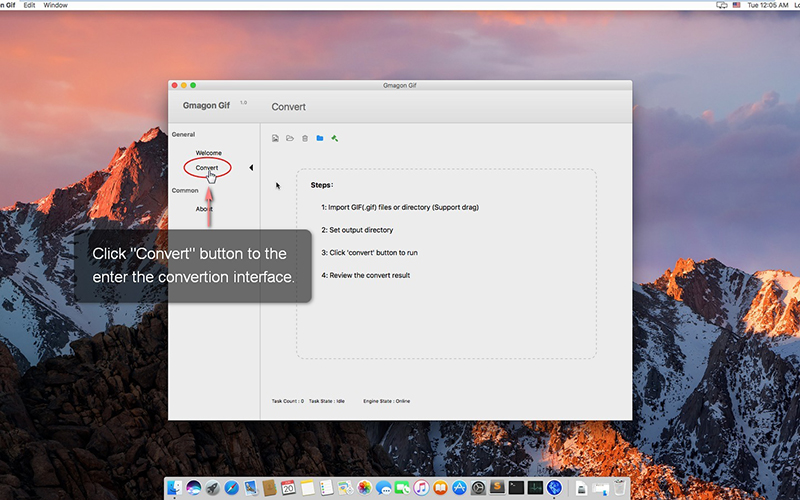This screenshot has height=500, width=800.
Task: Open iTunes from the dock
Action: point(421,488)
